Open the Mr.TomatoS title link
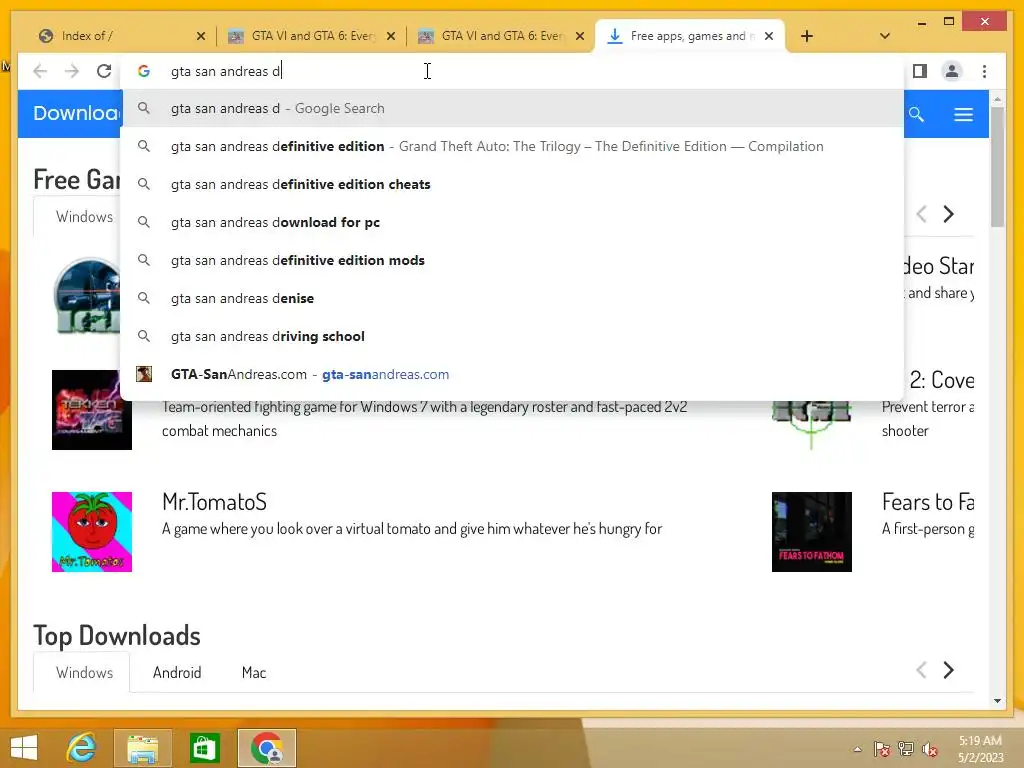Viewport: 1024px width, 768px height. [x=214, y=502]
